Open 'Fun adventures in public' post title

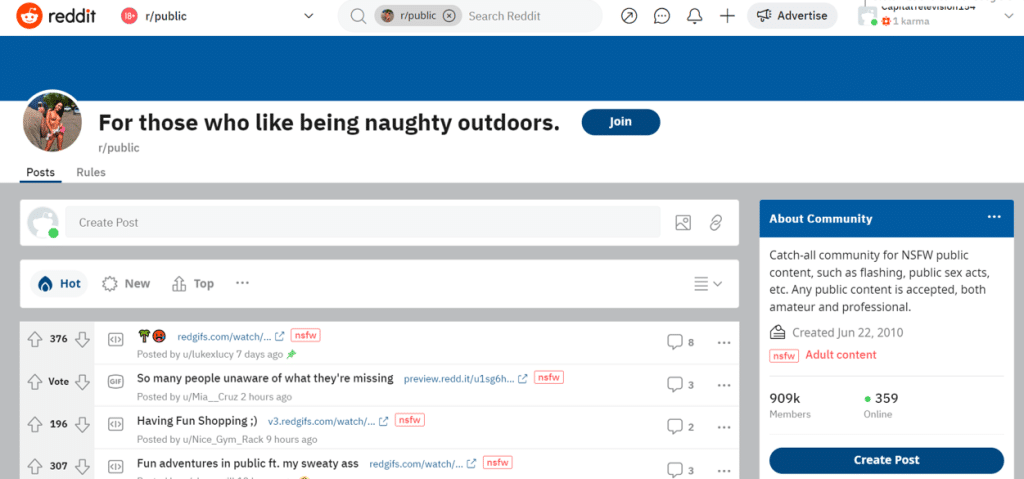[248, 463]
